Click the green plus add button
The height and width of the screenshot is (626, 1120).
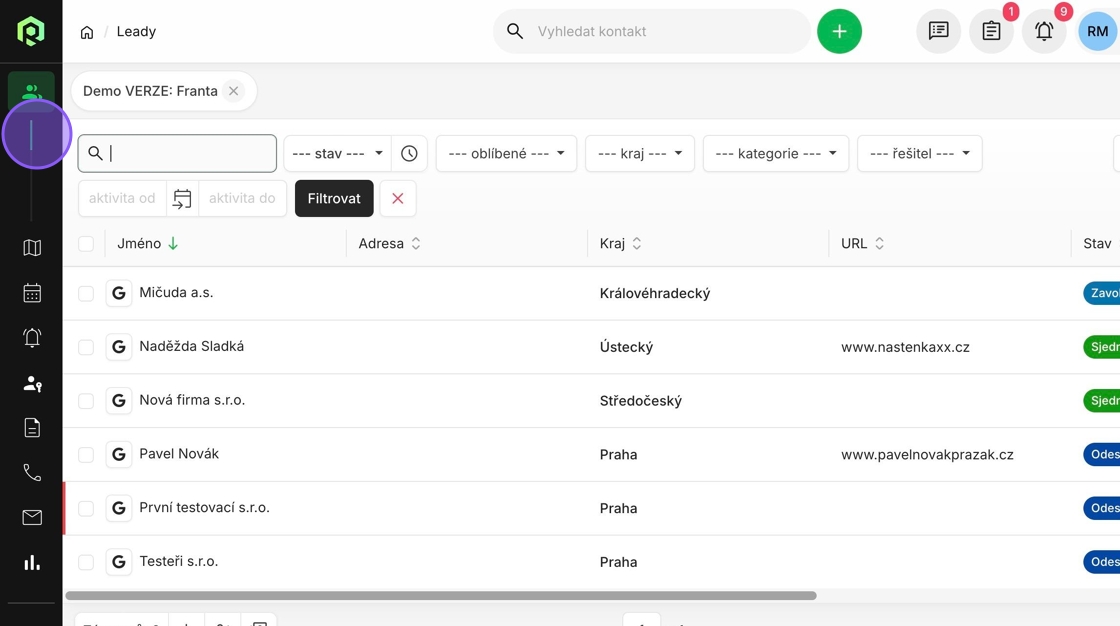(839, 31)
